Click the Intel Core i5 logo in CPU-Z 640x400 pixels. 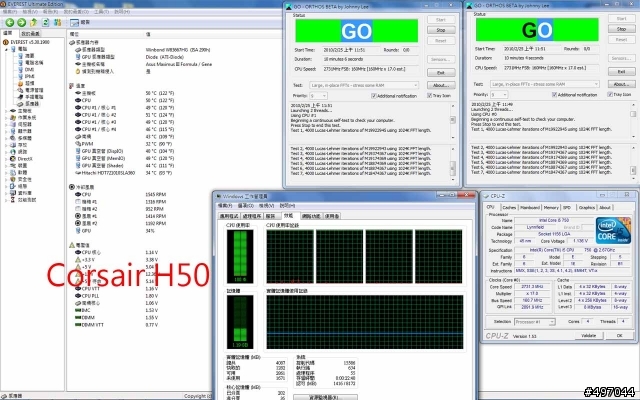[613, 231]
